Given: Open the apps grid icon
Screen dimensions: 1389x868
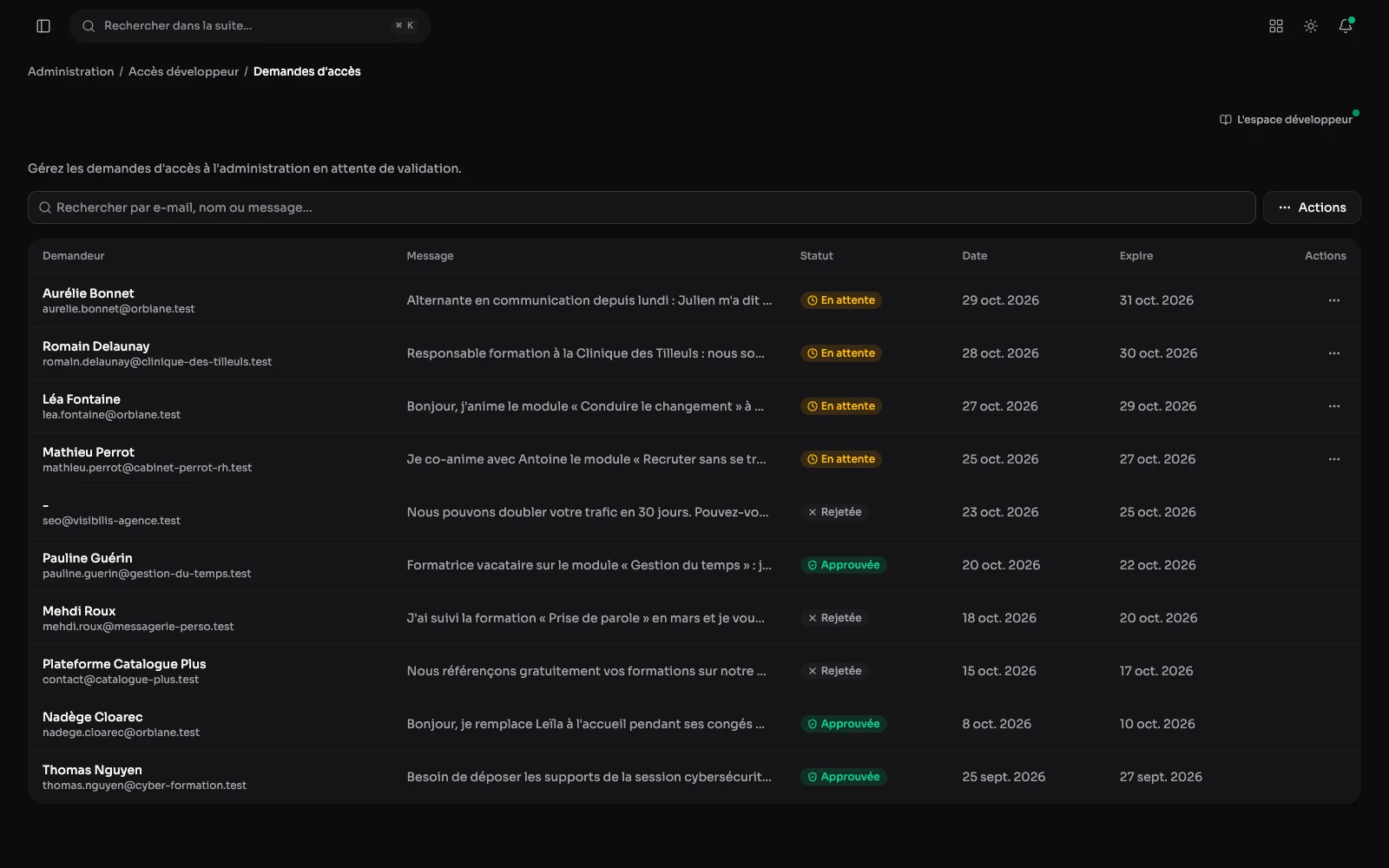Looking at the screenshot, I should [x=1276, y=26].
